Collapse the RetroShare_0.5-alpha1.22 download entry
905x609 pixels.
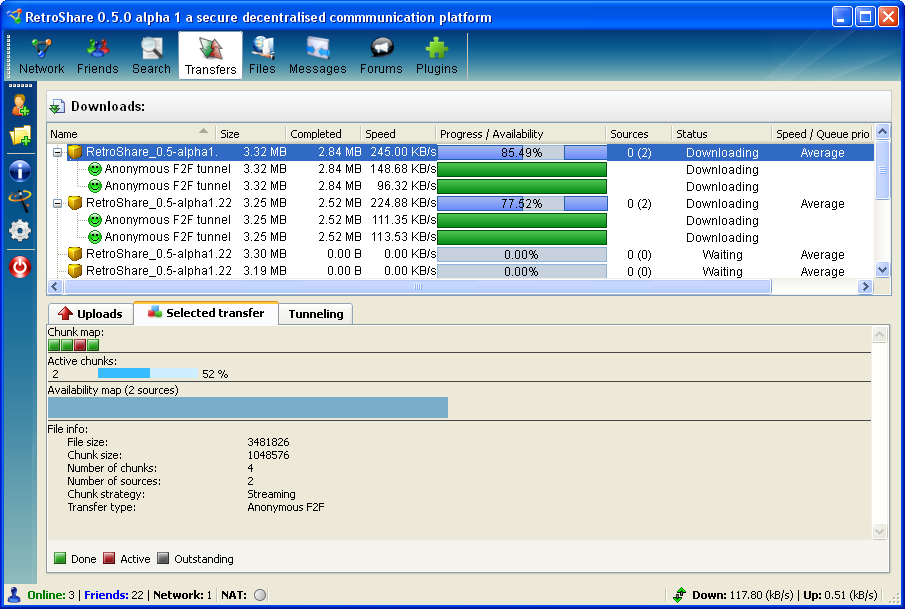(58, 203)
